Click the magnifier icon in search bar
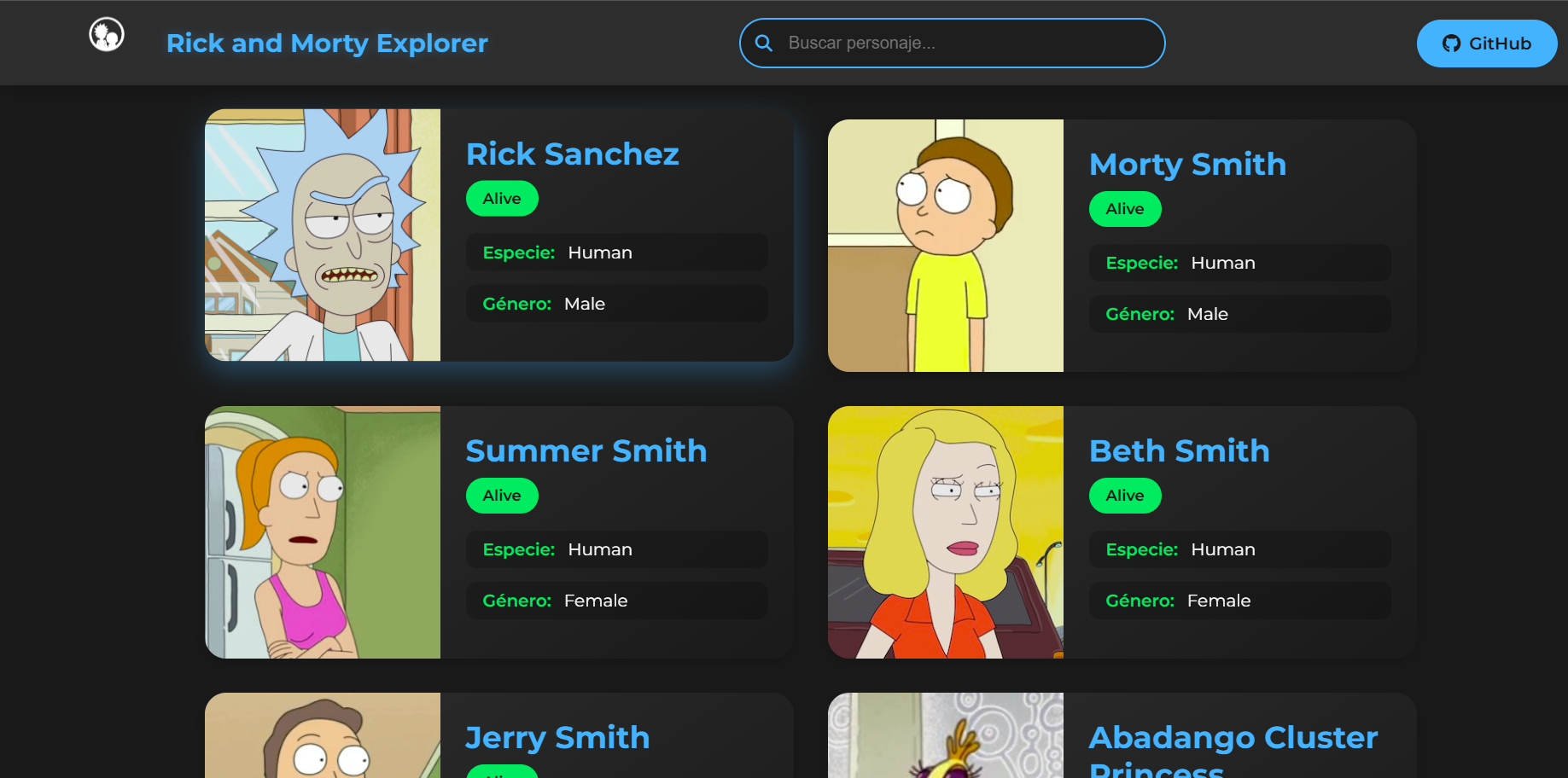The width and height of the screenshot is (1568, 778). click(x=764, y=43)
